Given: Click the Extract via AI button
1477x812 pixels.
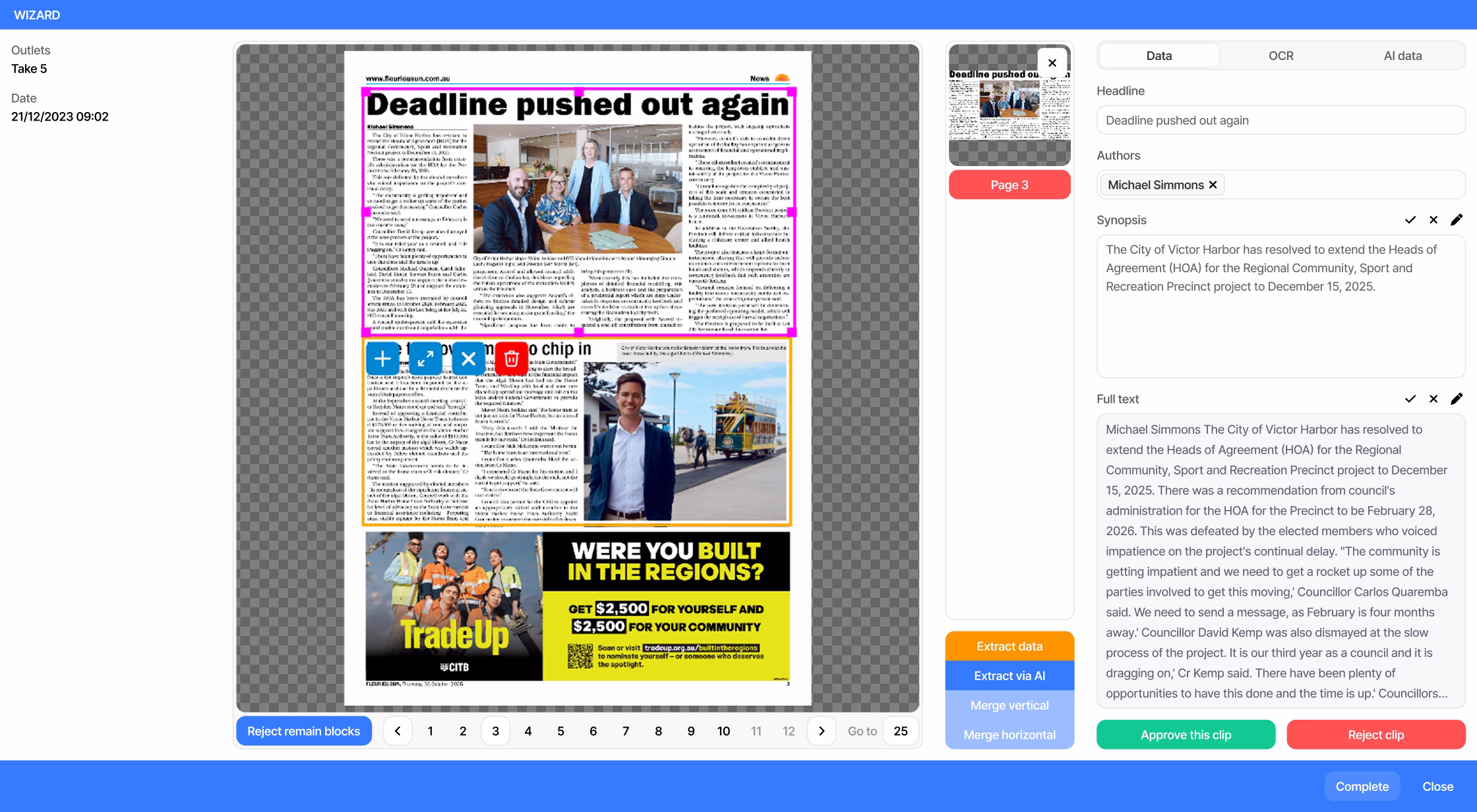Looking at the screenshot, I should click(x=1010, y=676).
